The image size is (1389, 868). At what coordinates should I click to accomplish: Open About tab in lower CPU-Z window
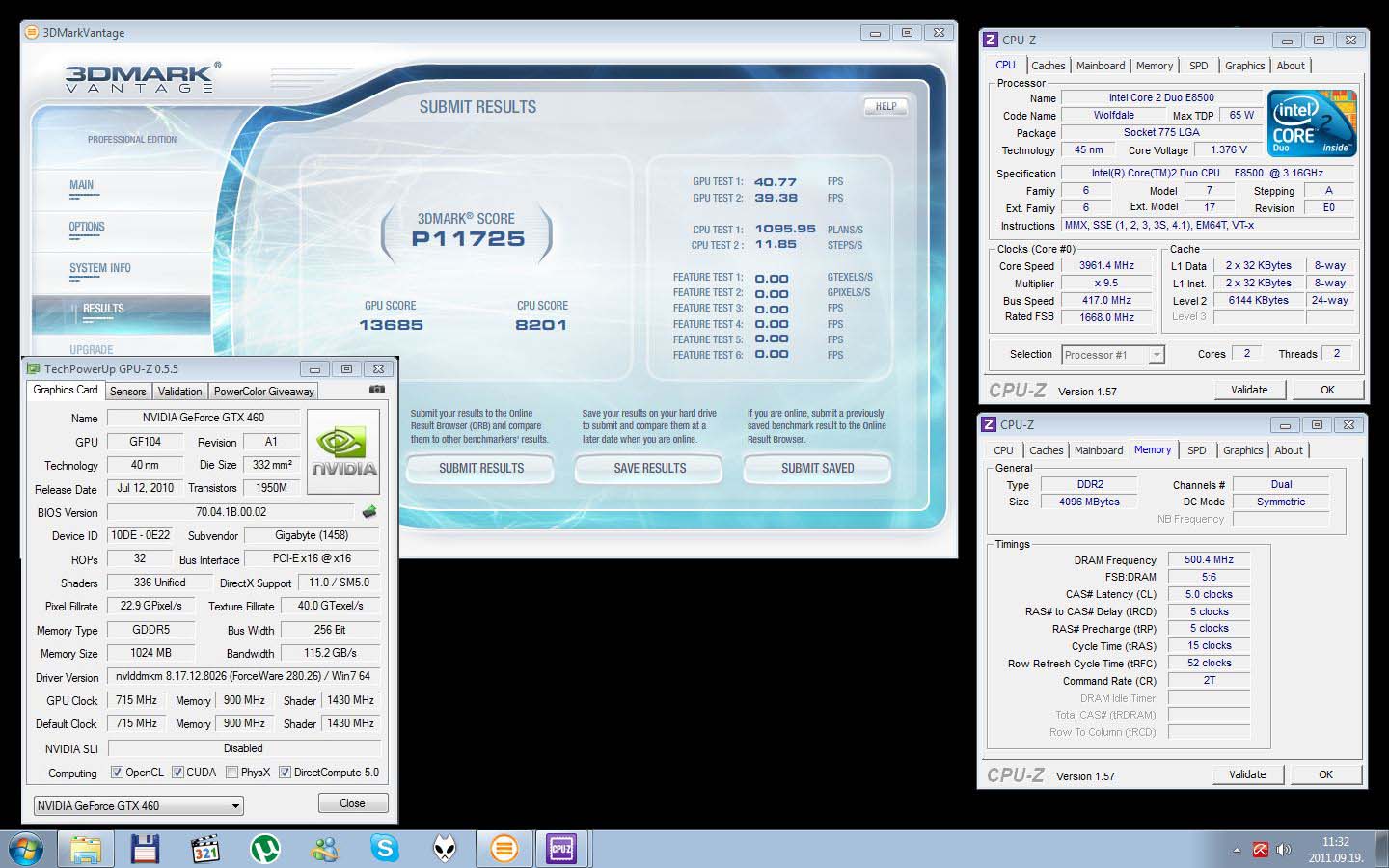(1289, 450)
